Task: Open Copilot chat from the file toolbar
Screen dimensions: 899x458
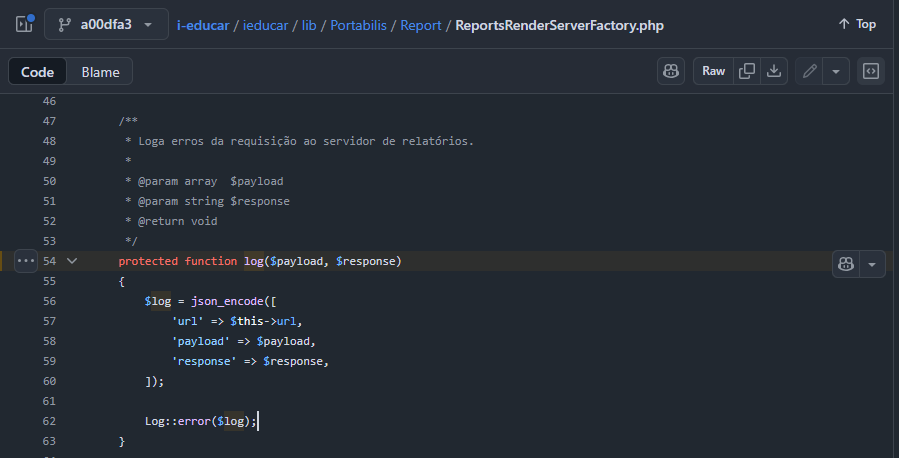Action: [x=671, y=71]
